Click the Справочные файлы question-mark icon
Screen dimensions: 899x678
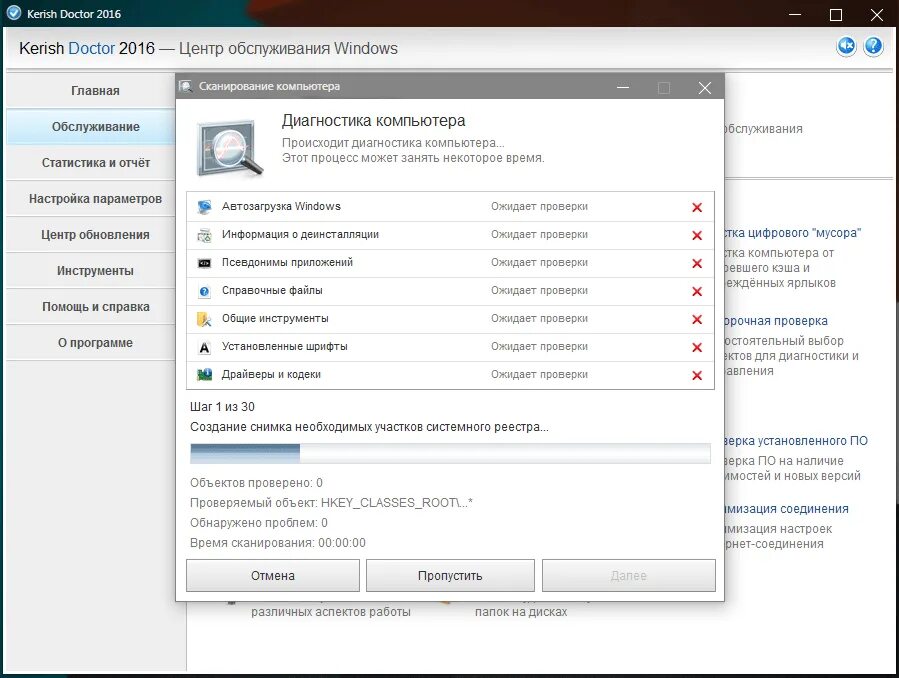coord(204,291)
